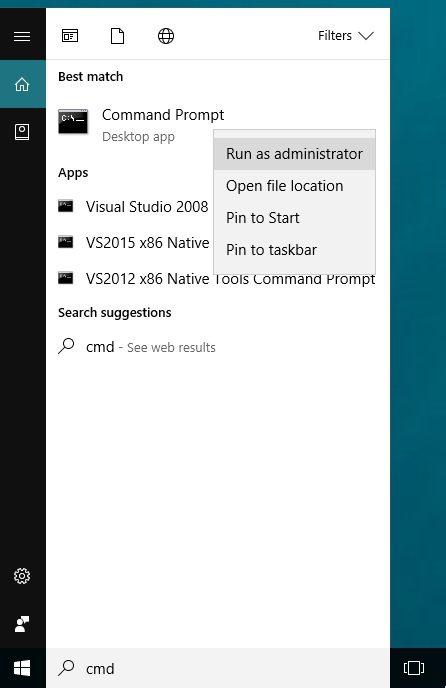The width and height of the screenshot is (446, 688).
Task: Open Visual Studio 2008 command prompt result
Action: 130,207
